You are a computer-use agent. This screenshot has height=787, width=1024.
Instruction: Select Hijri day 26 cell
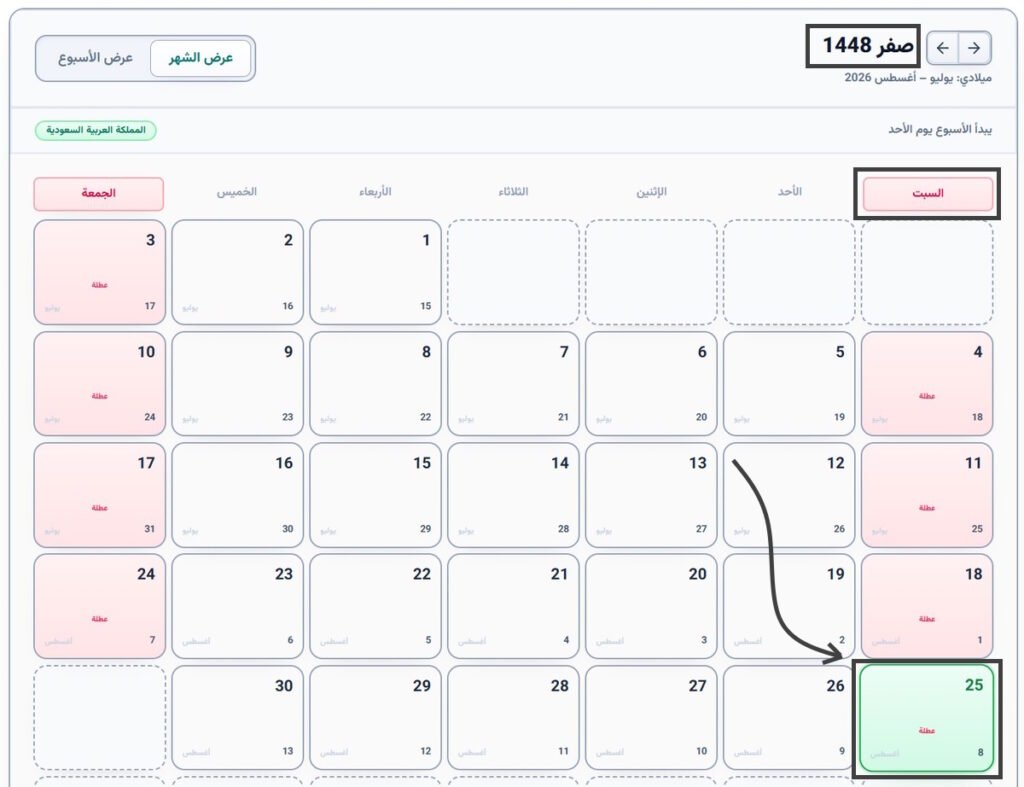pos(789,718)
